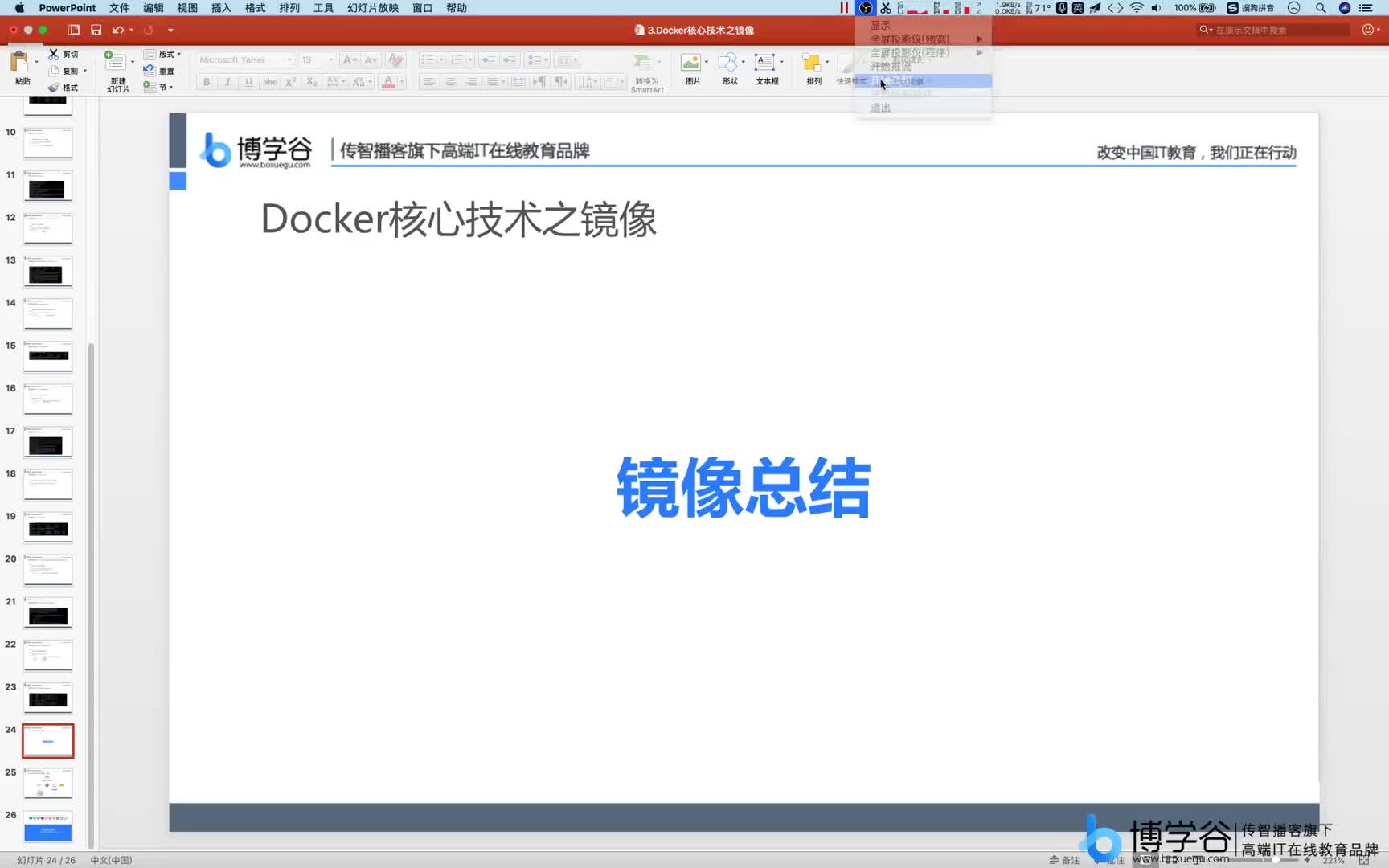
Task: Toggle Bold formatting
Action: point(207,82)
